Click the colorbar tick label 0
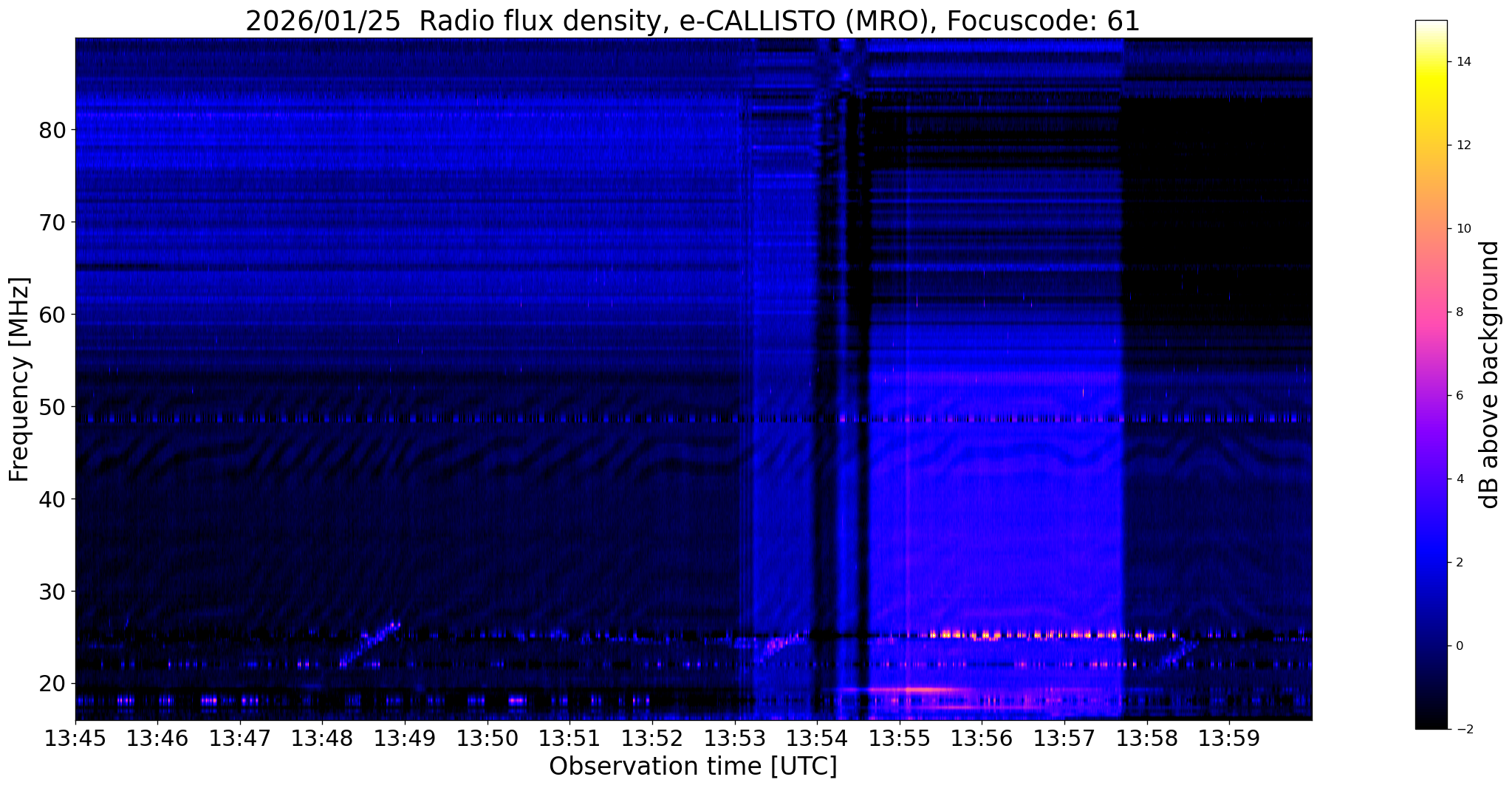This screenshot has width=1512, height=788. [x=1460, y=646]
